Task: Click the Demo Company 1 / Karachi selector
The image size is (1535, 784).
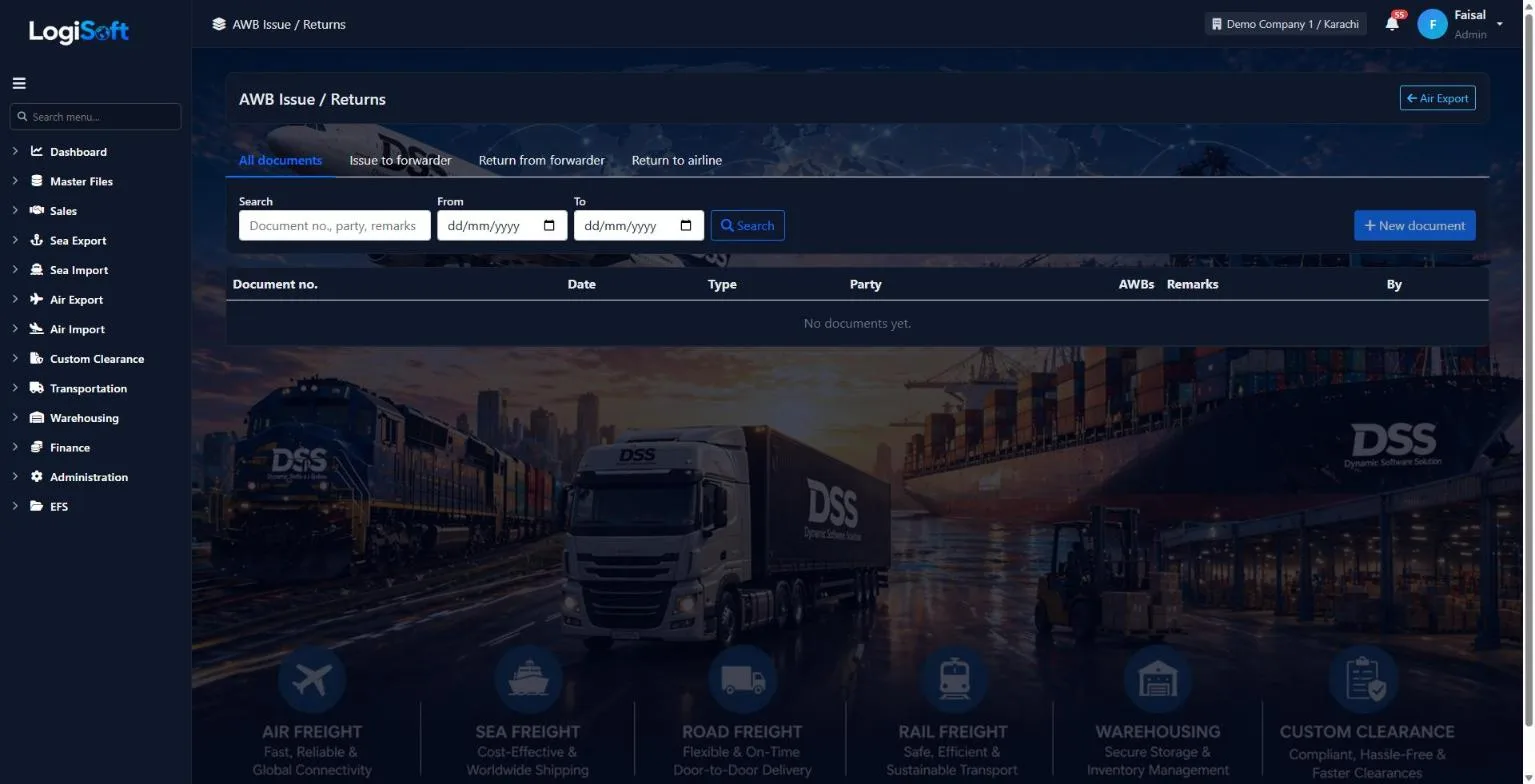Action: [1284, 24]
